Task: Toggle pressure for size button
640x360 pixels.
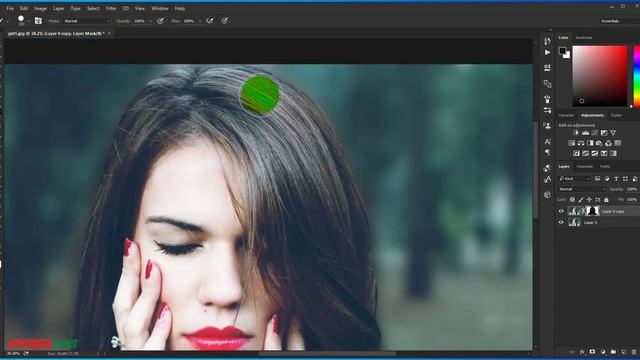Action: tap(224, 20)
